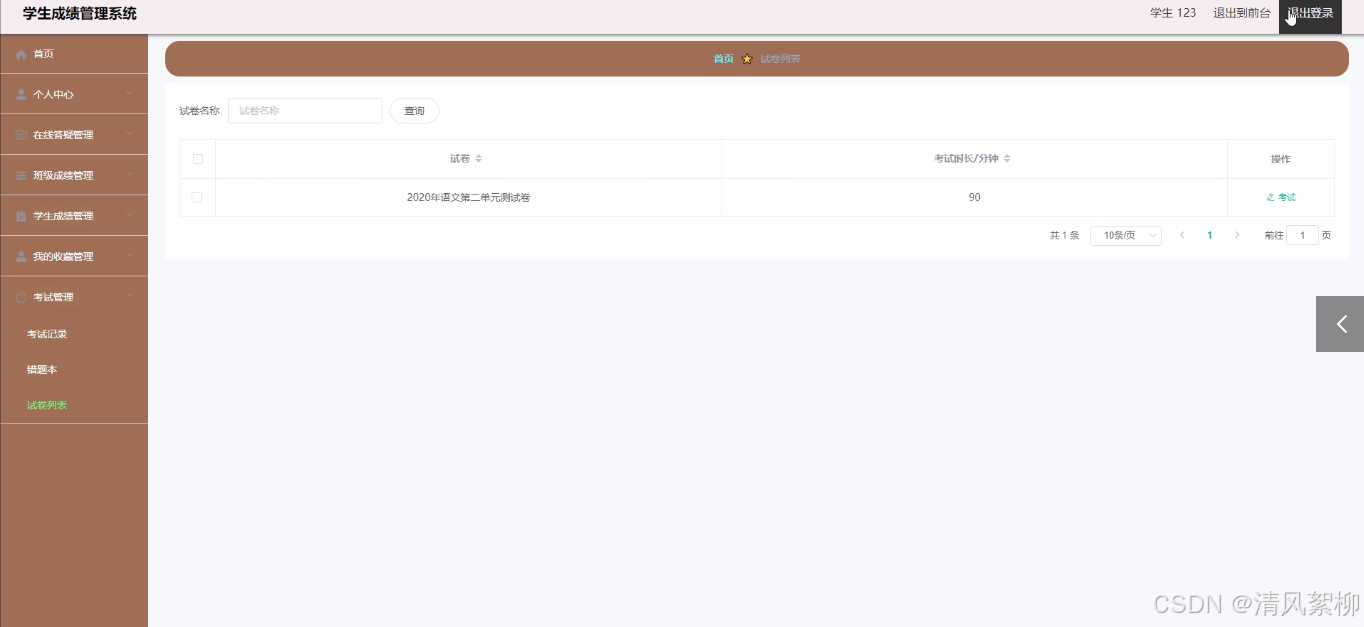This screenshot has width=1364, height=627.
Task: Click the 首页 breadcrumb link
Action: pos(723,59)
